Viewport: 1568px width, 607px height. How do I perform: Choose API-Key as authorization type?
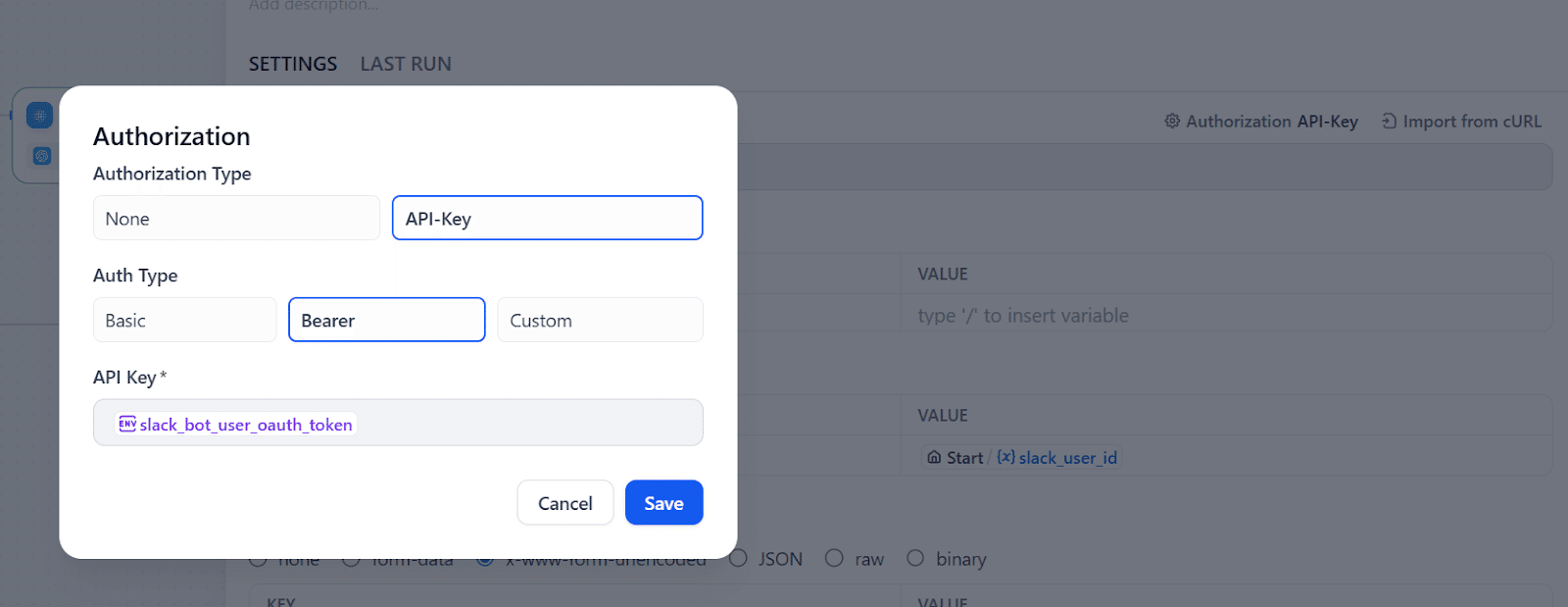(x=547, y=218)
